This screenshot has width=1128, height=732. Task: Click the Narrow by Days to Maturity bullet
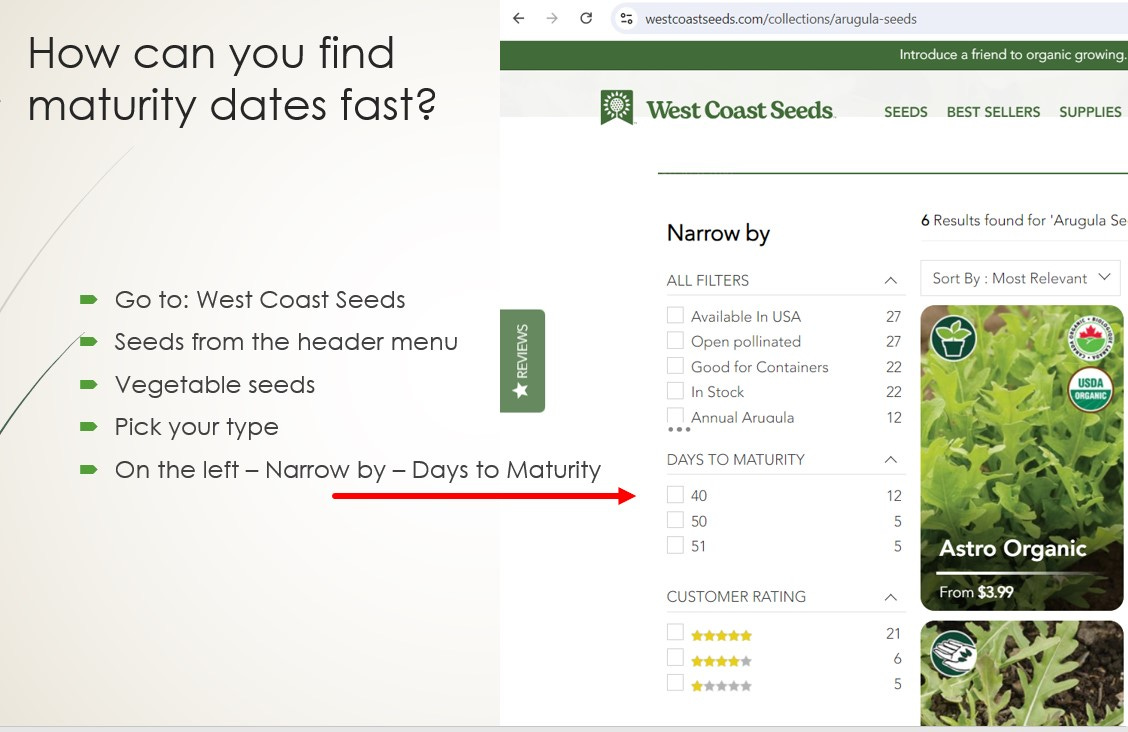358,470
